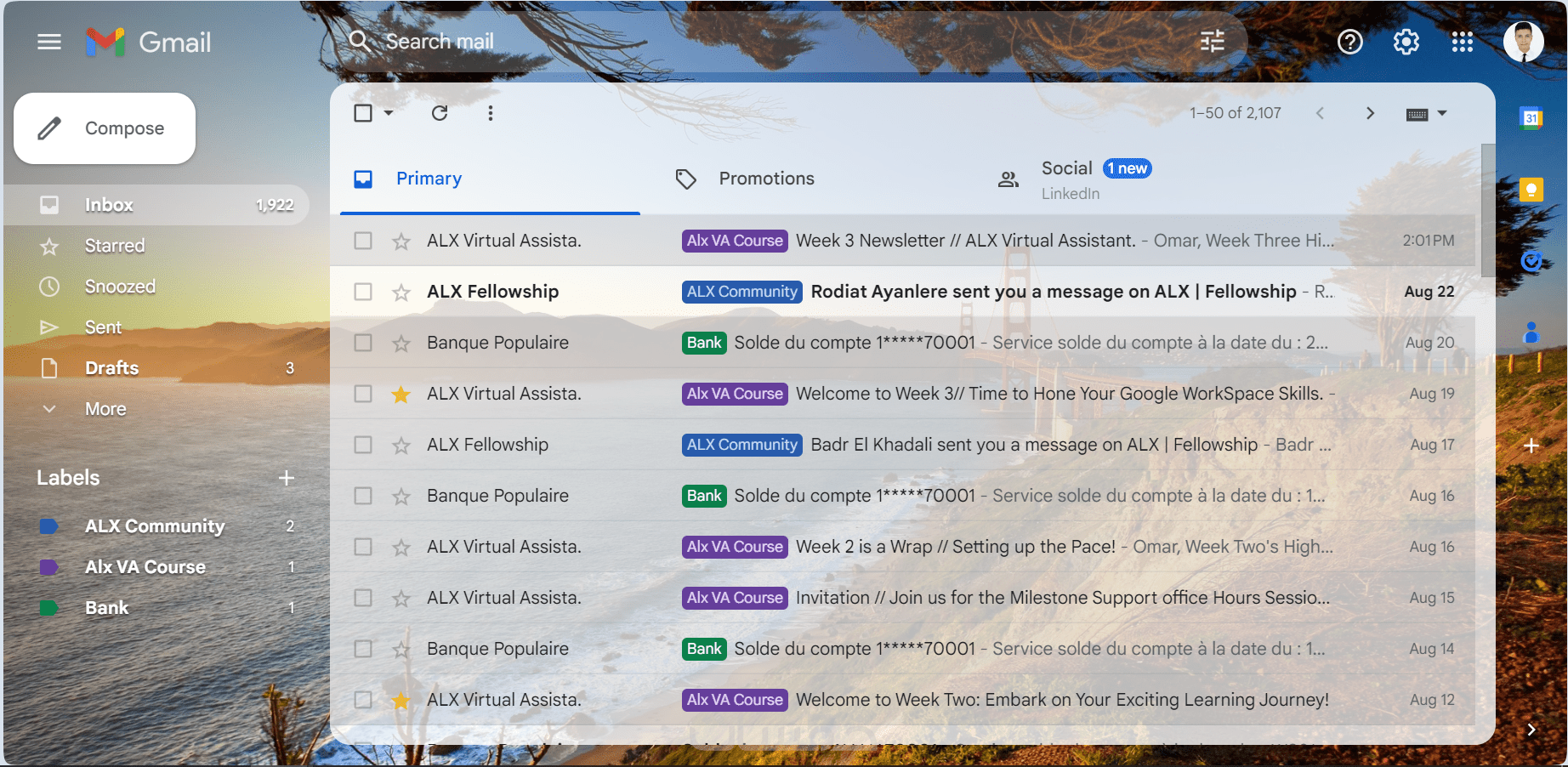The width and height of the screenshot is (1568, 767).
Task: Open Contacts side panel
Action: coord(1531,332)
